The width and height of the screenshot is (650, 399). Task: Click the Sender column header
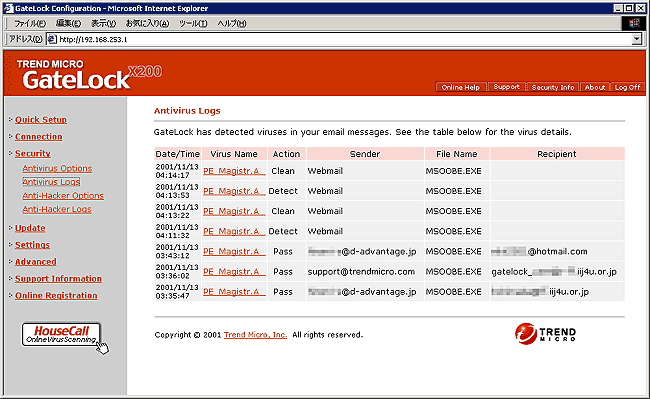point(365,154)
